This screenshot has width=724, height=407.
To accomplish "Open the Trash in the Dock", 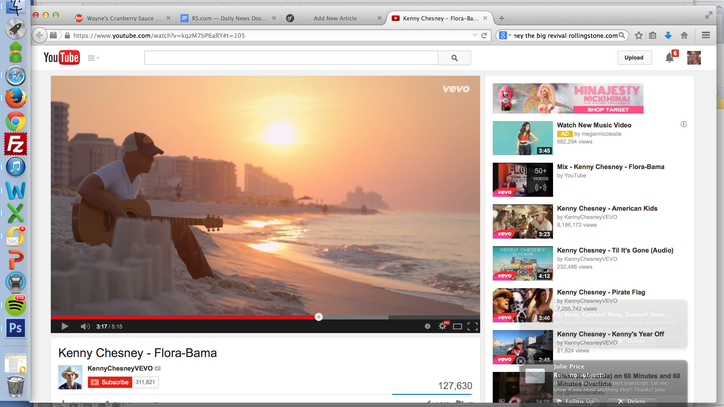I will point(15,386).
